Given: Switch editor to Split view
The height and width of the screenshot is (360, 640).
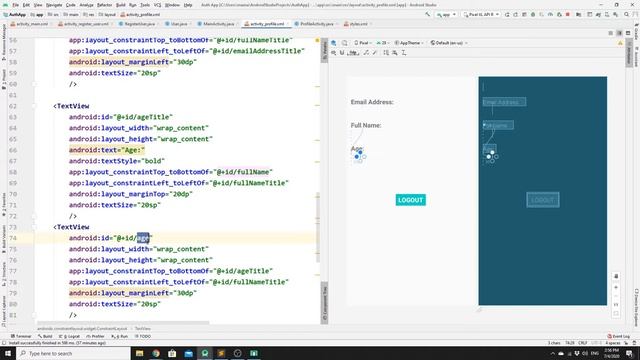Looking at the screenshot, I should coord(619,33).
